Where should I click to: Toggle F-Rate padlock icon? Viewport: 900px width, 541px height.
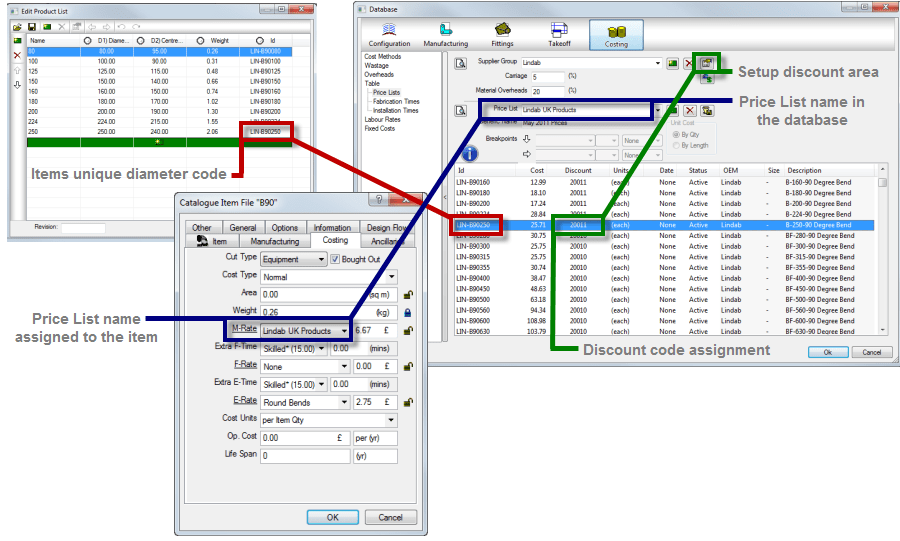[408, 367]
